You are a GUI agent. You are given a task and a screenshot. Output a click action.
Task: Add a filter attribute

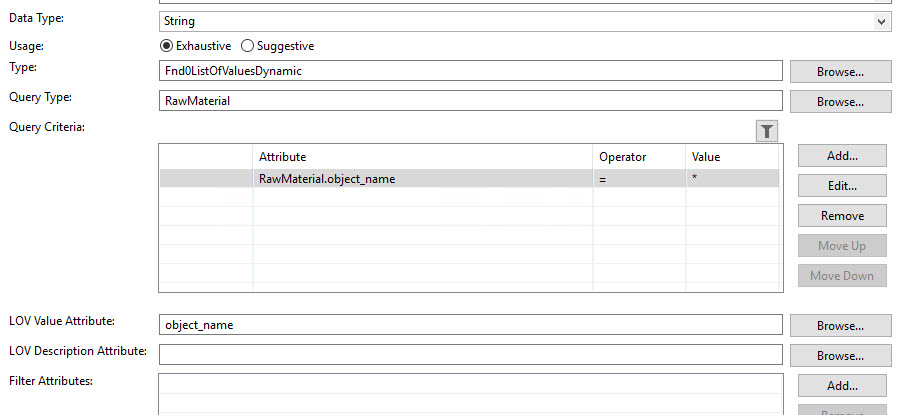pos(842,386)
